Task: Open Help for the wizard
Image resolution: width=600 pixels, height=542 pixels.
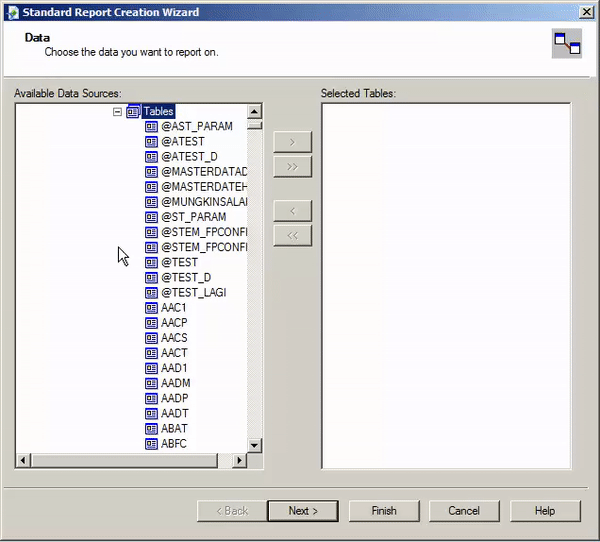Action: point(545,511)
